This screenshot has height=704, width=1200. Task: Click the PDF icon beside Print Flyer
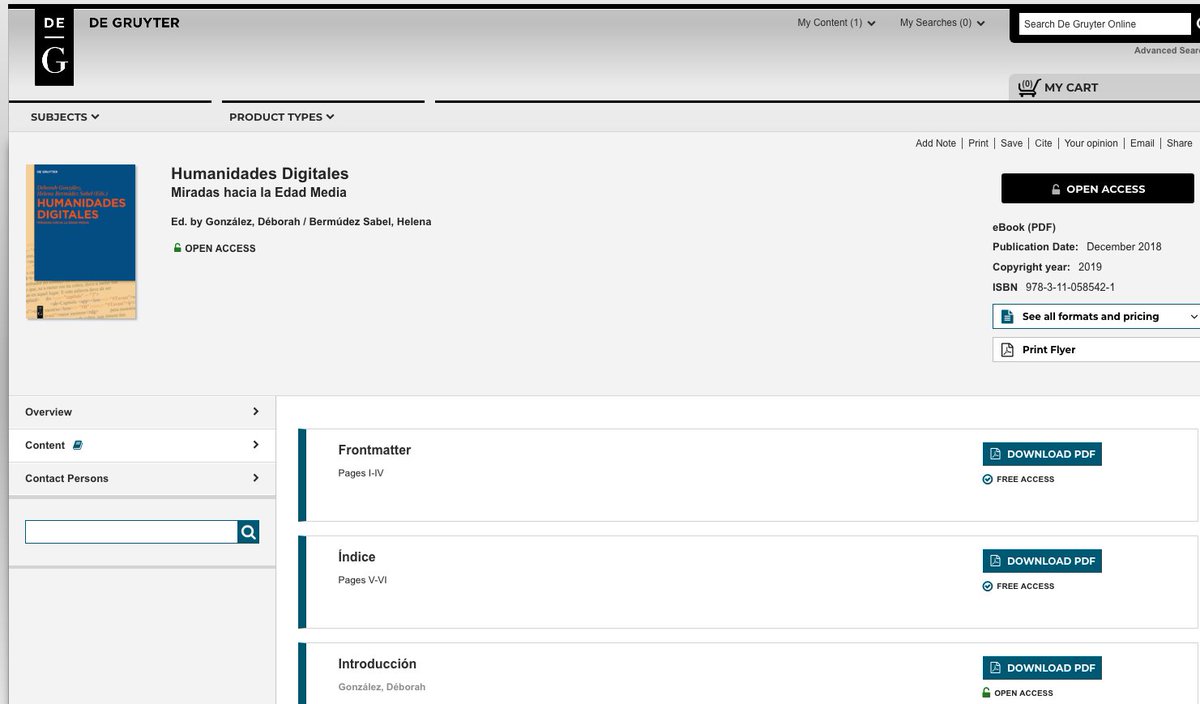tap(1008, 350)
